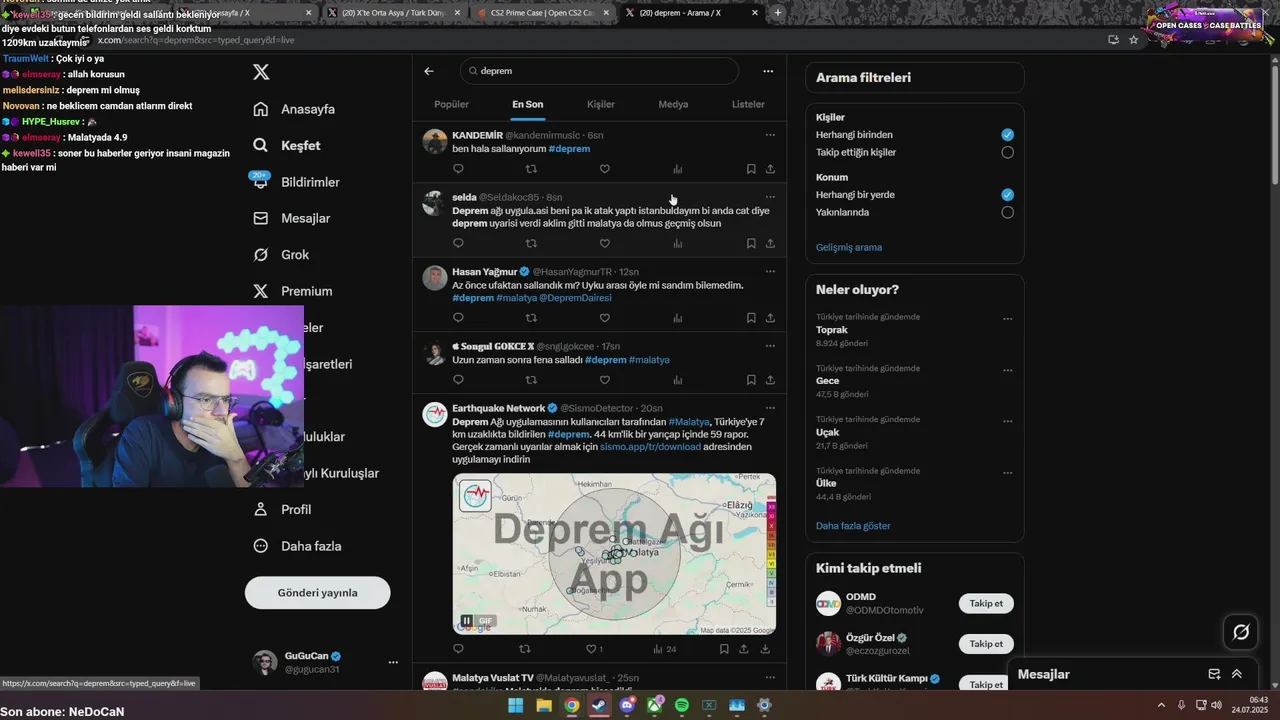Image resolution: width=1280 pixels, height=720 pixels.
Task: Open the Premium X icon in sidebar
Action: (x=260, y=291)
